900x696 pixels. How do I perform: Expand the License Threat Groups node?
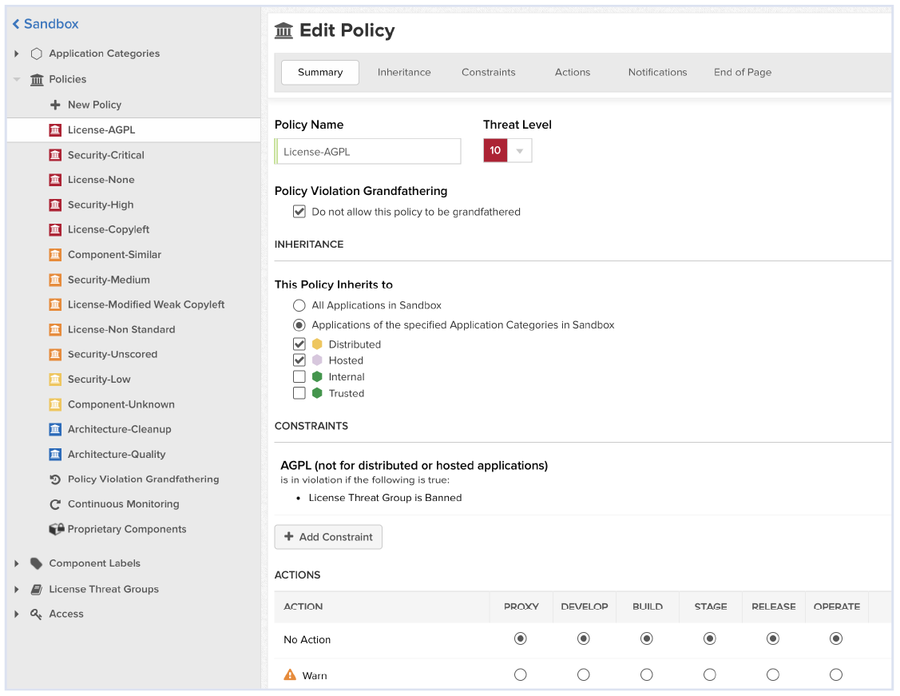click(17, 590)
